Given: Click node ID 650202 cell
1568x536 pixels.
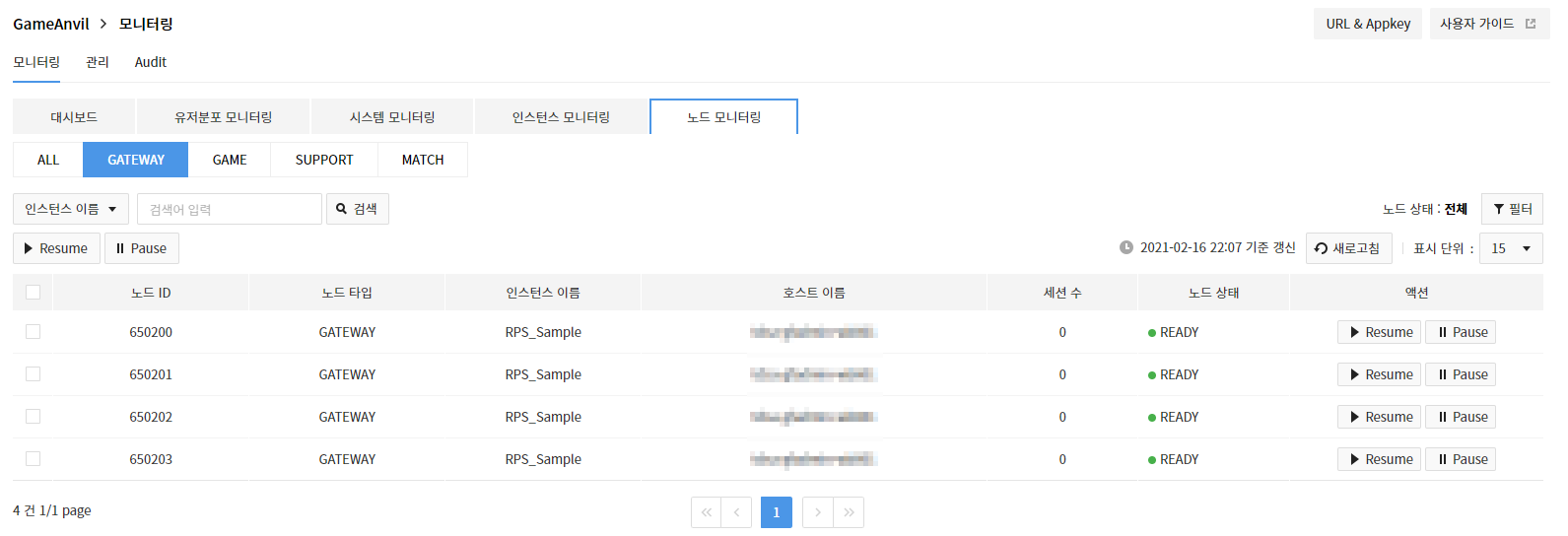Looking at the screenshot, I should coord(151,417).
